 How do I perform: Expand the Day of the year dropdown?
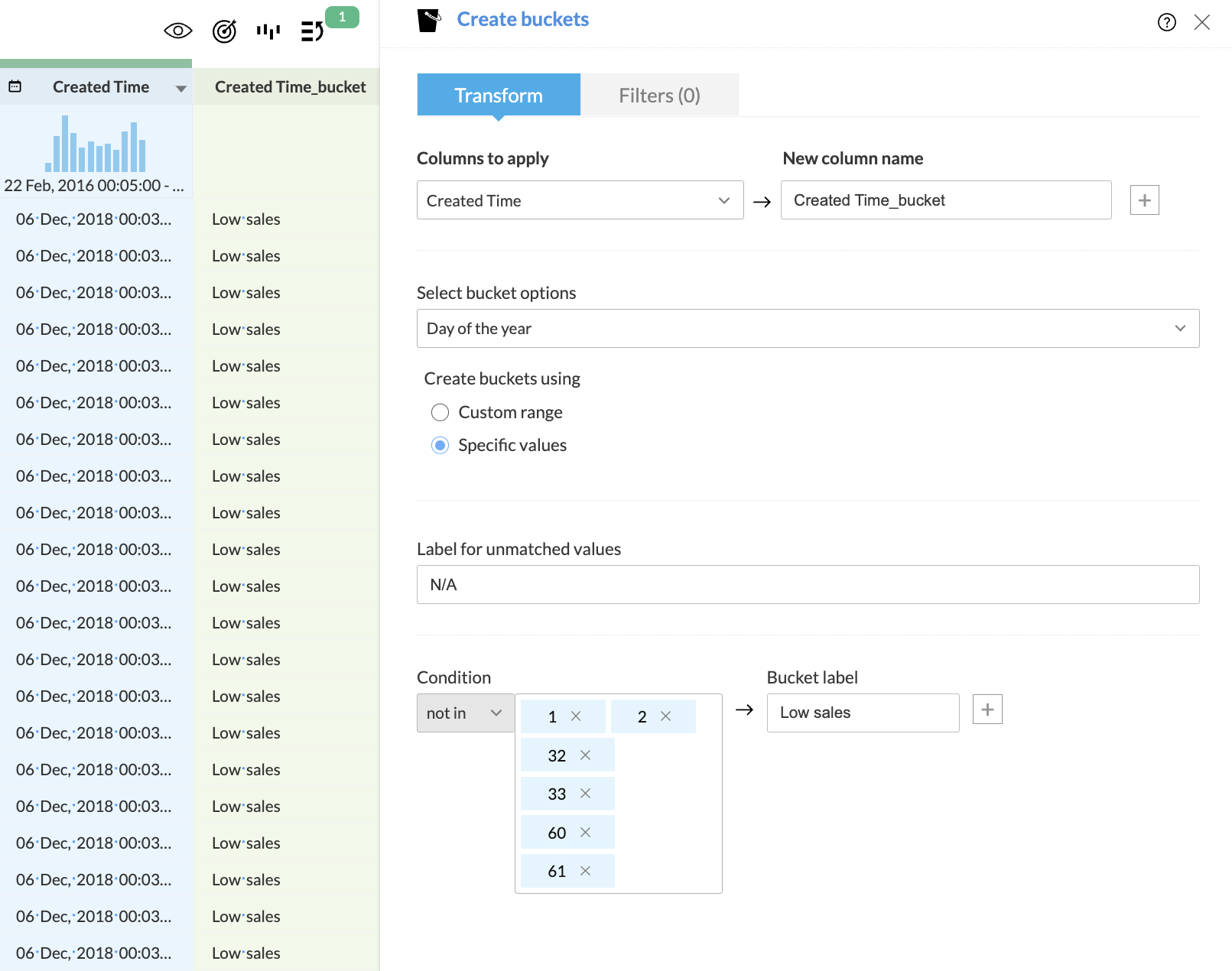pos(807,329)
